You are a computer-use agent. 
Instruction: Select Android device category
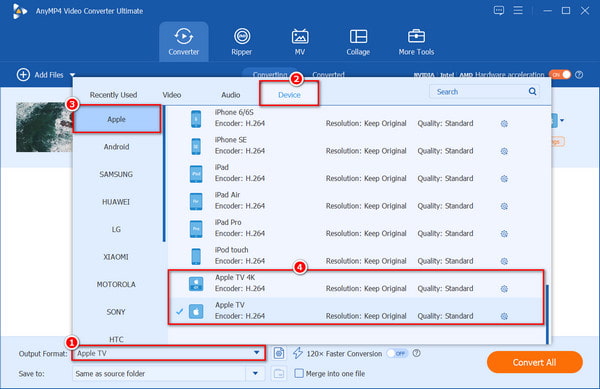tap(116, 147)
